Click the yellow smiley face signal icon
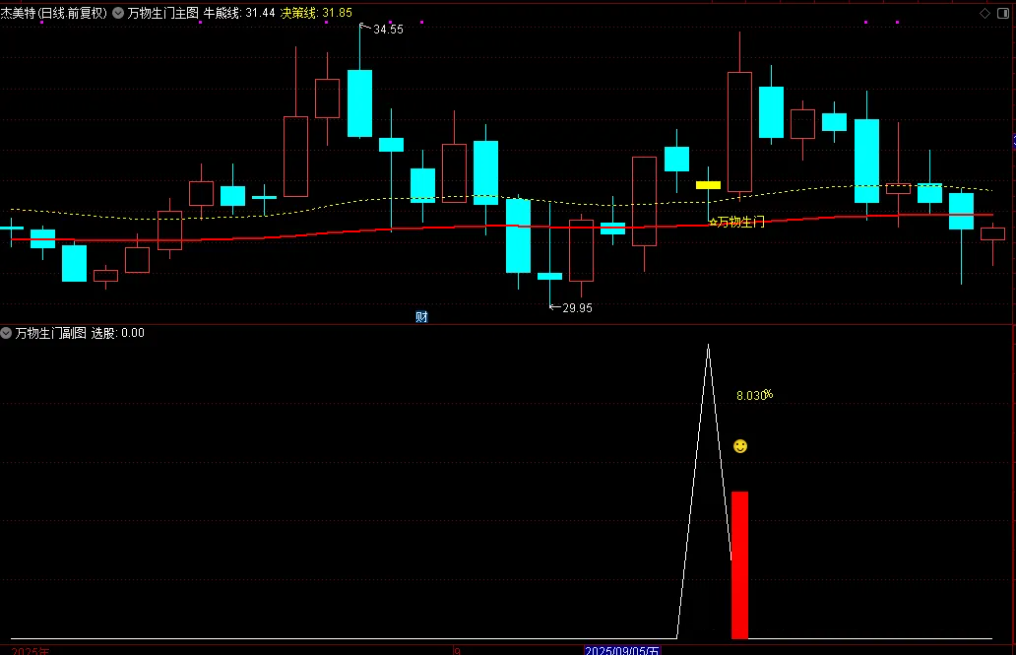This screenshot has height=655, width=1016. click(740, 446)
